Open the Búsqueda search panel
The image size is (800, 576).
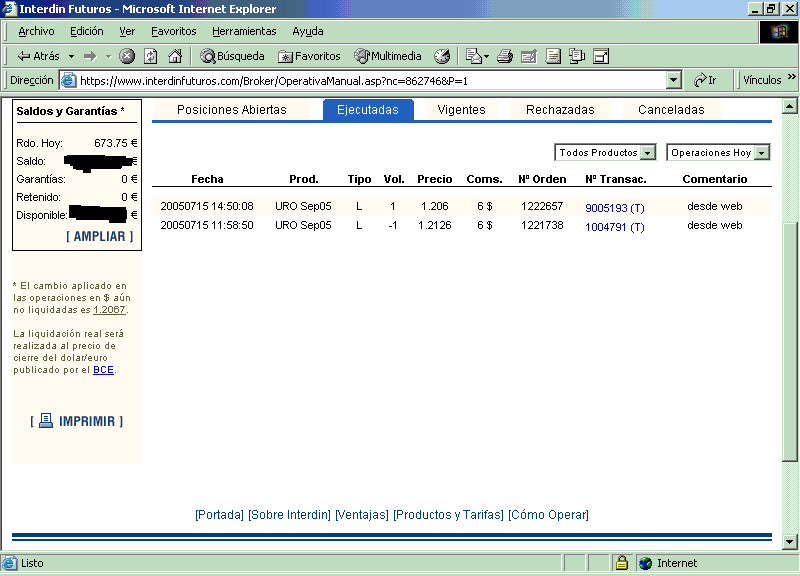pyautogui.click(x=232, y=56)
